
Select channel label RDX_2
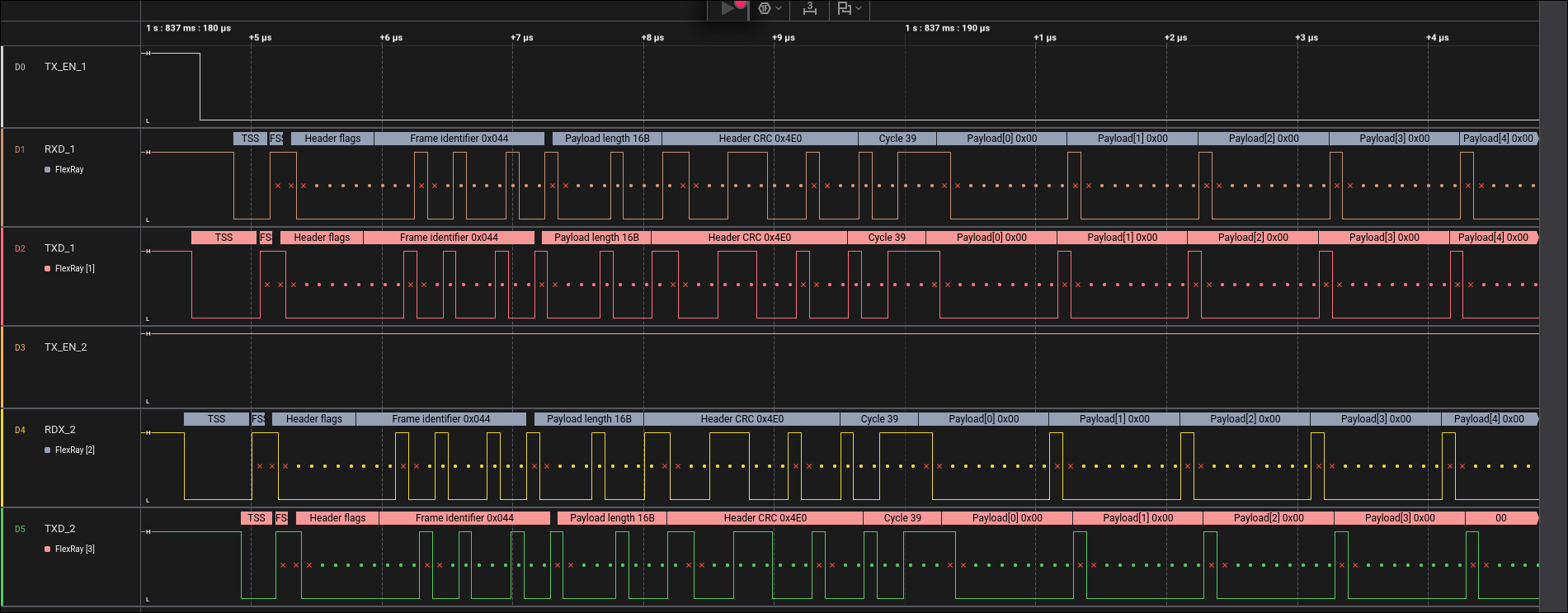(60, 430)
